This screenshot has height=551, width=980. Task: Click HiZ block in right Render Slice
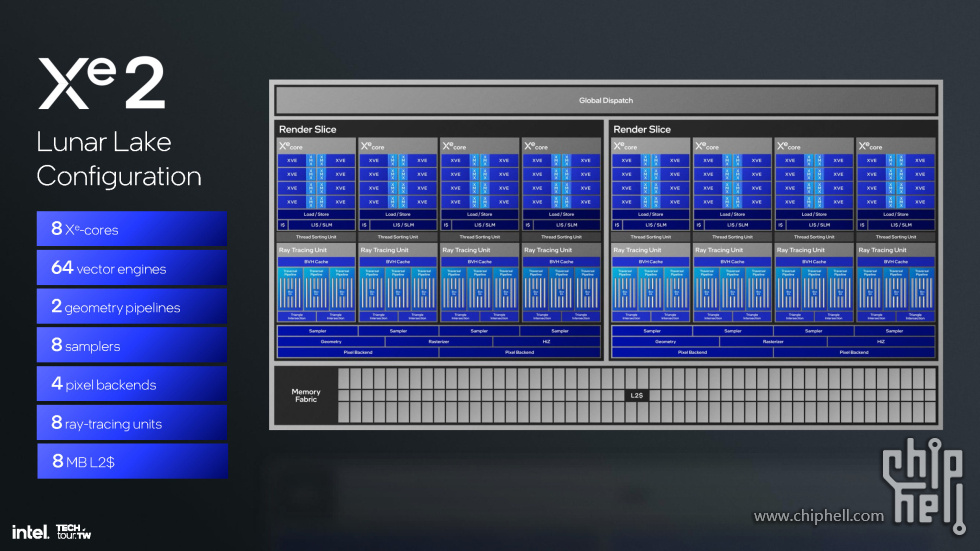(881, 342)
